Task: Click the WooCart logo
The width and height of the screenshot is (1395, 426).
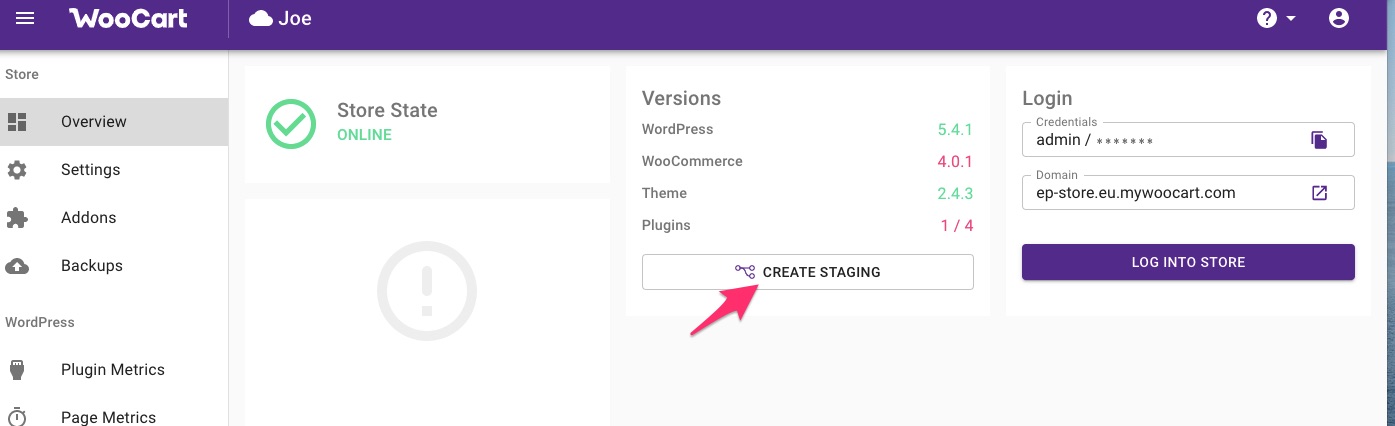Action: [x=127, y=18]
